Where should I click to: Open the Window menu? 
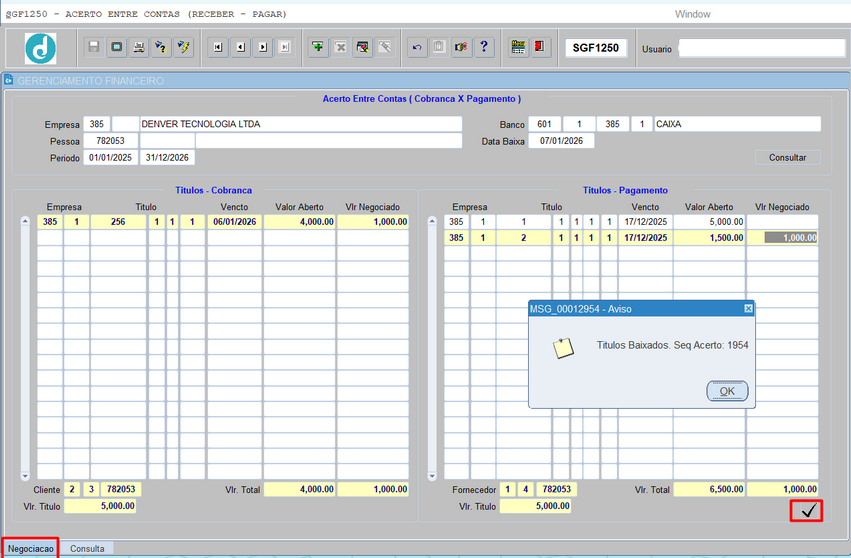(x=692, y=14)
